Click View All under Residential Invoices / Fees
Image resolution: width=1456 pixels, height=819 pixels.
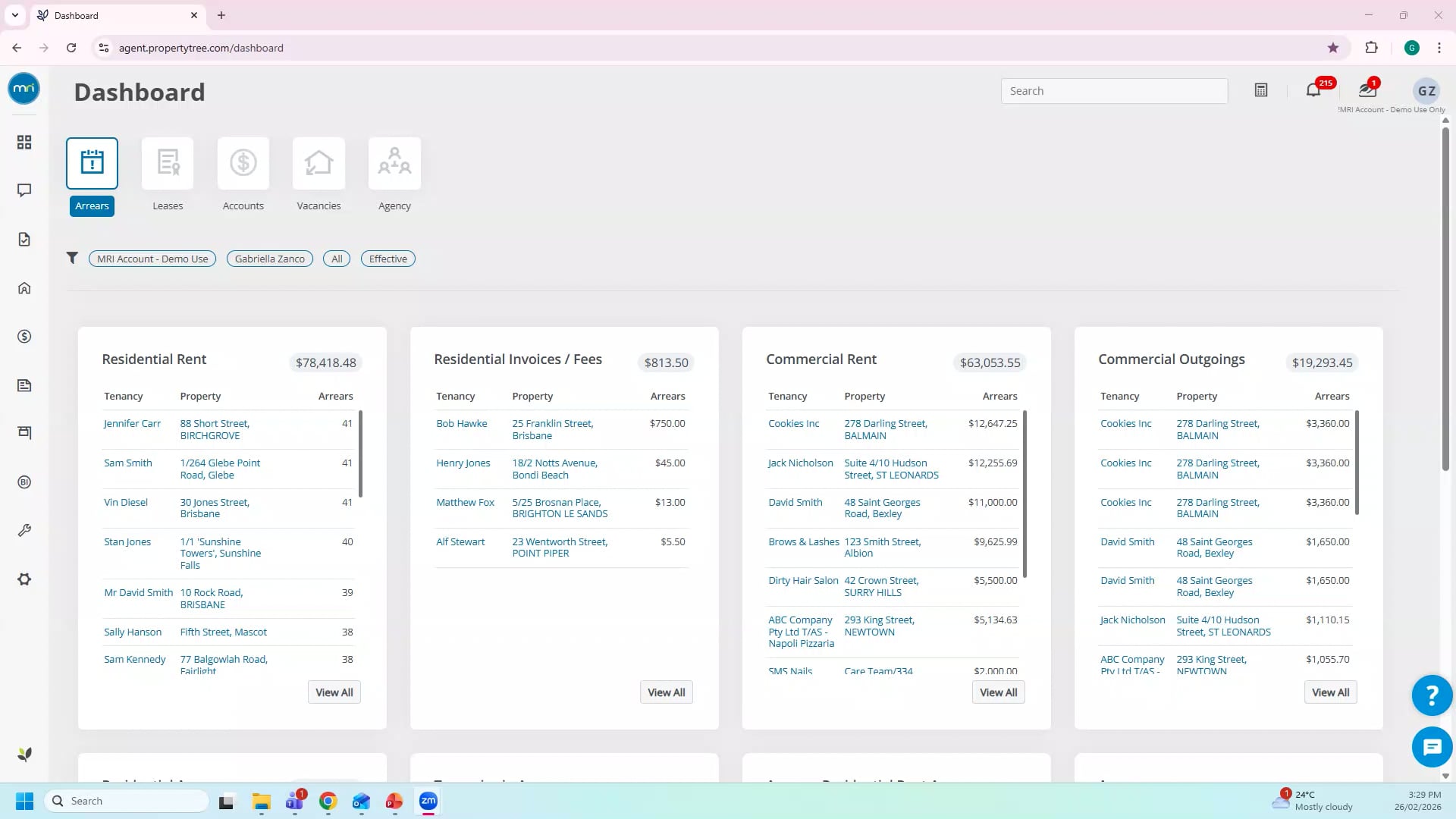click(x=667, y=692)
